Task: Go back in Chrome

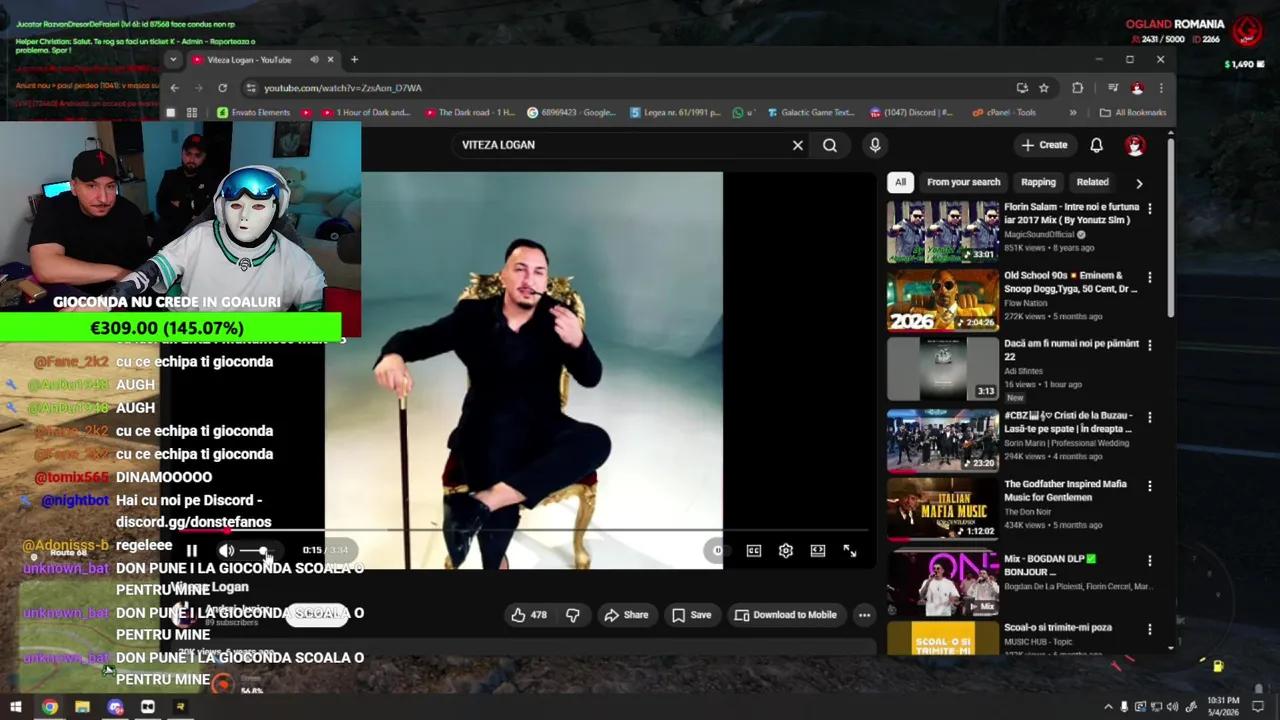Action: click(x=174, y=88)
